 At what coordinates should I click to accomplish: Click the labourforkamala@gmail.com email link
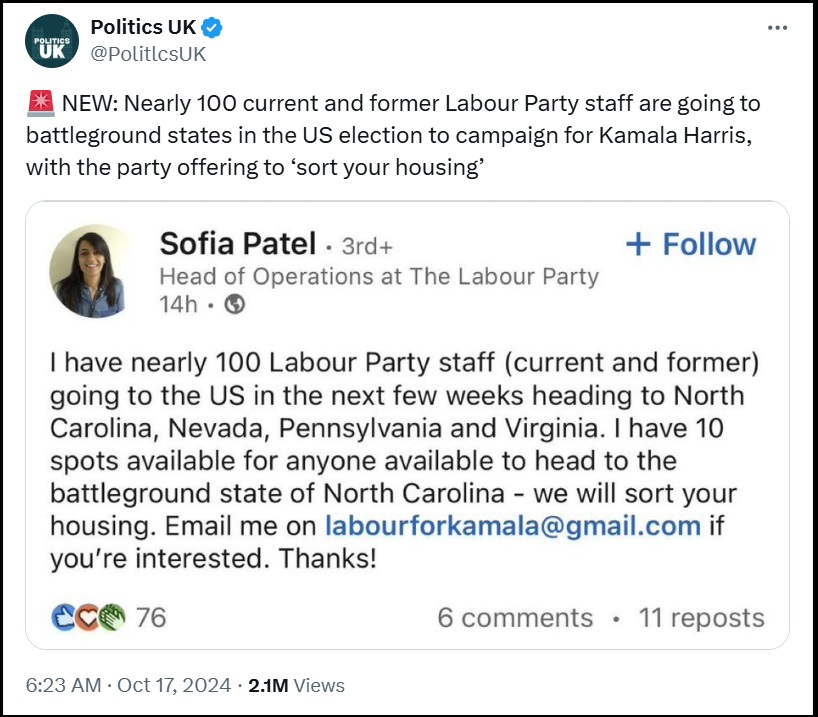(513, 525)
